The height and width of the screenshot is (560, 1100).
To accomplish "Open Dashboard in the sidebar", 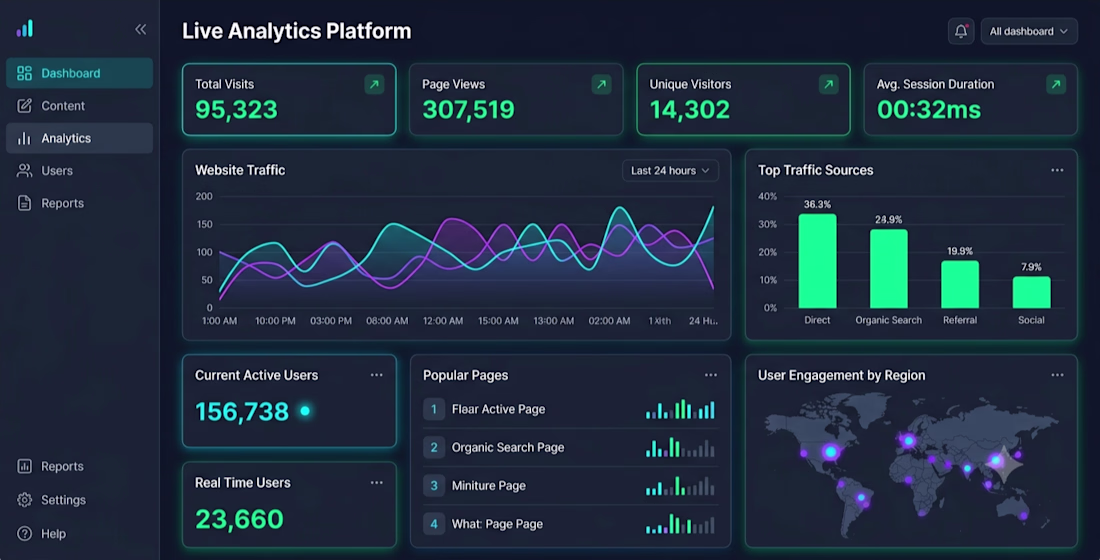I will tap(79, 73).
